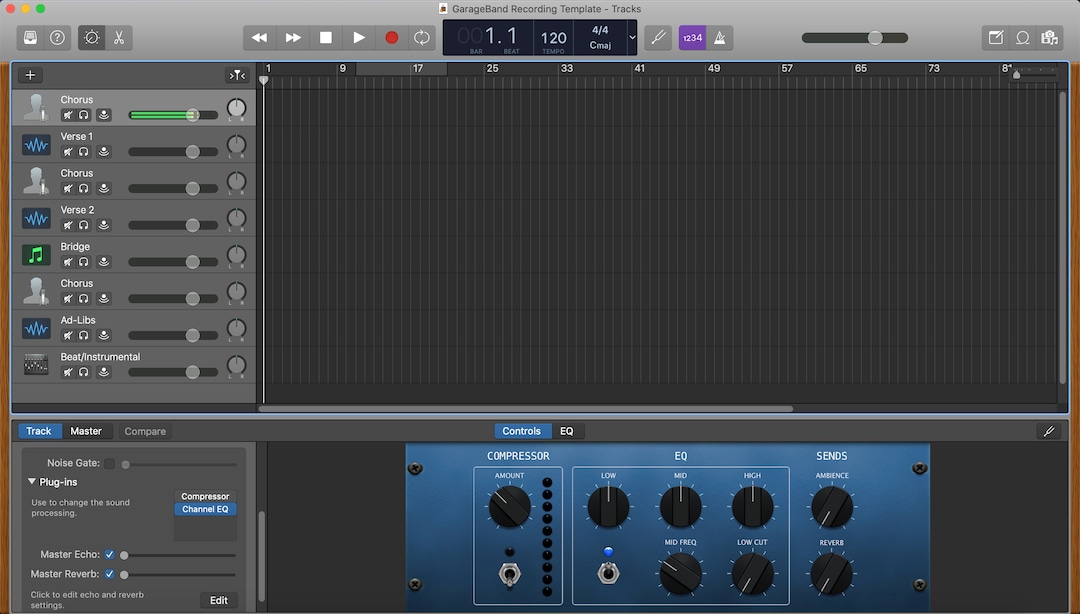Switch to the Master tab
Screen dimensions: 1080x614
coord(86,431)
